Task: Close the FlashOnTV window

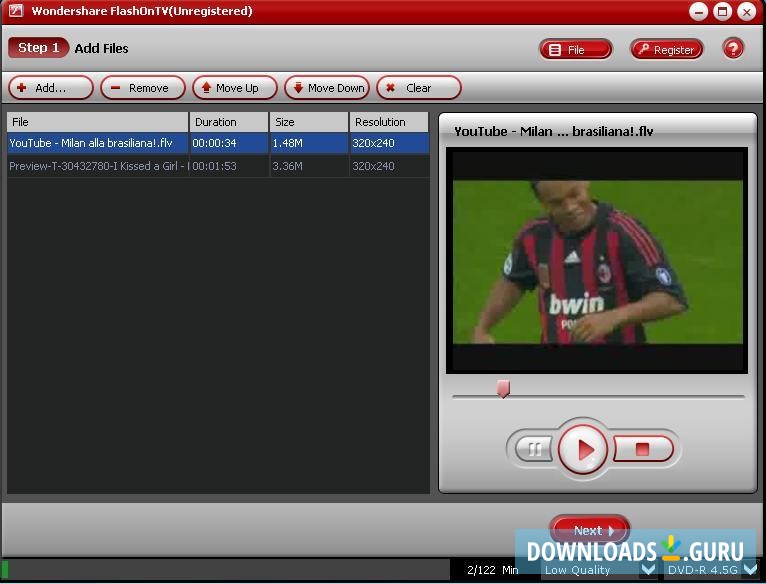Action: 746,12
